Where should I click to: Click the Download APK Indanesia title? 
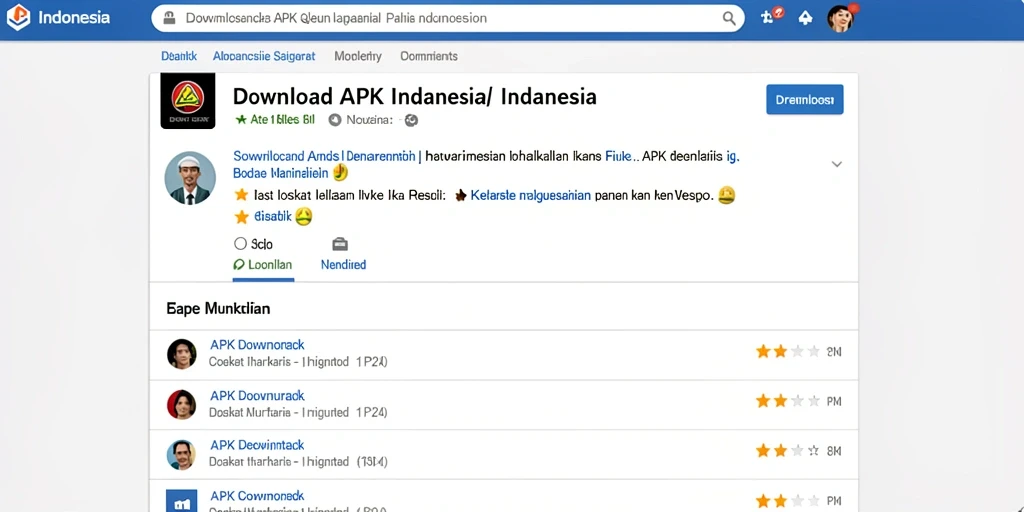tap(415, 97)
